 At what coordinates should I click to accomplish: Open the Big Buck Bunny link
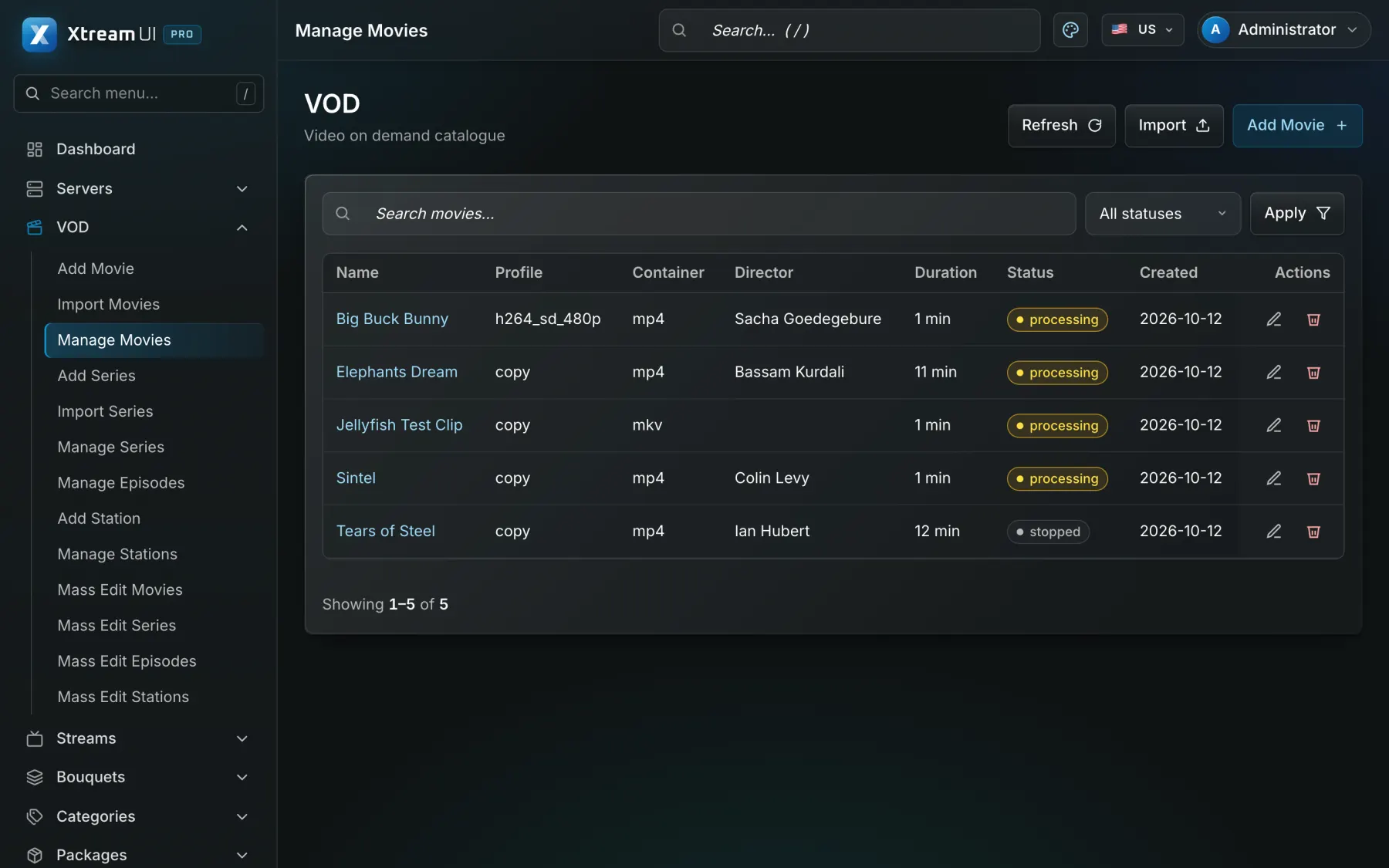tap(392, 319)
